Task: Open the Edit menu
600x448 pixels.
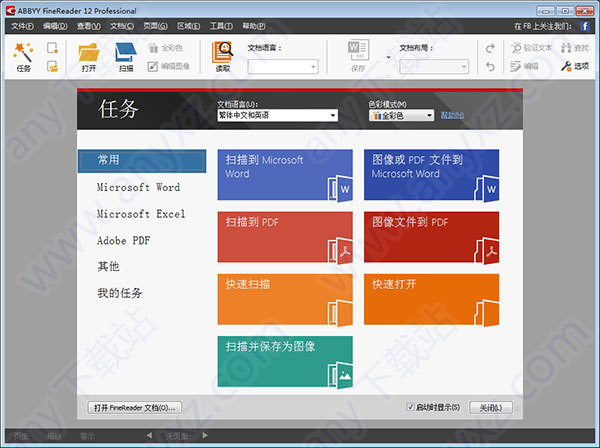Action: click(55, 26)
